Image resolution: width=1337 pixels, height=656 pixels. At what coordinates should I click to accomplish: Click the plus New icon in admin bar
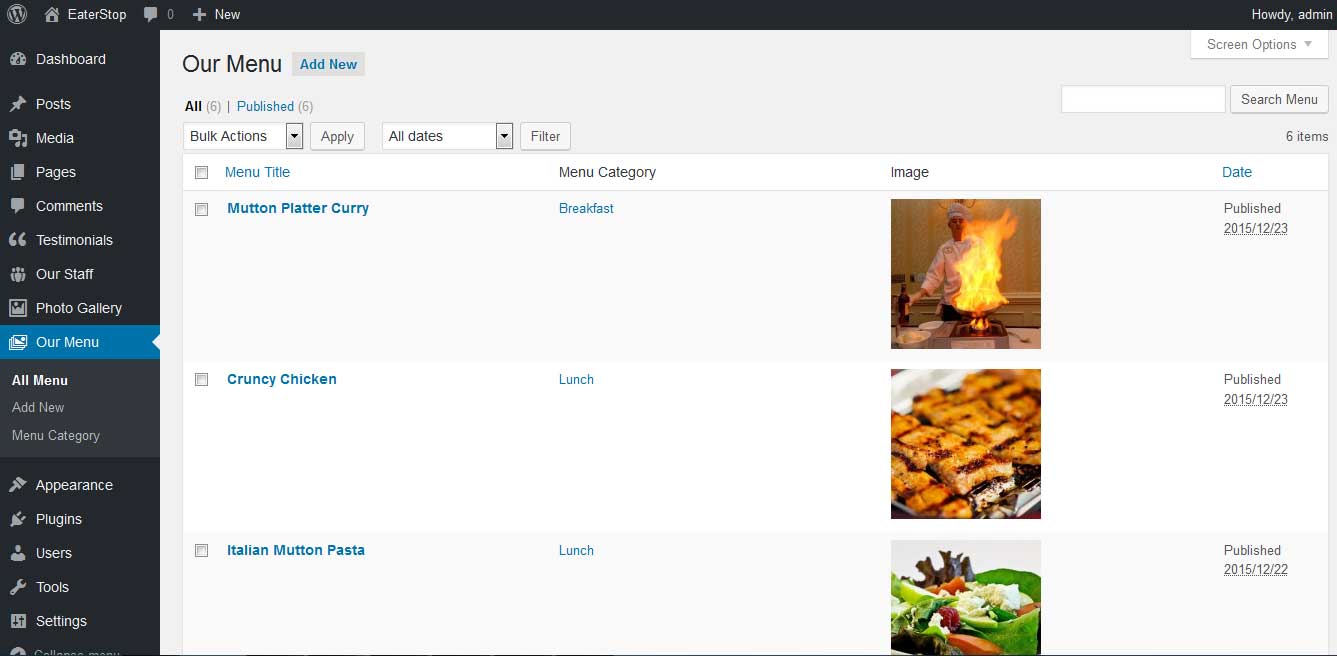click(199, 14)
